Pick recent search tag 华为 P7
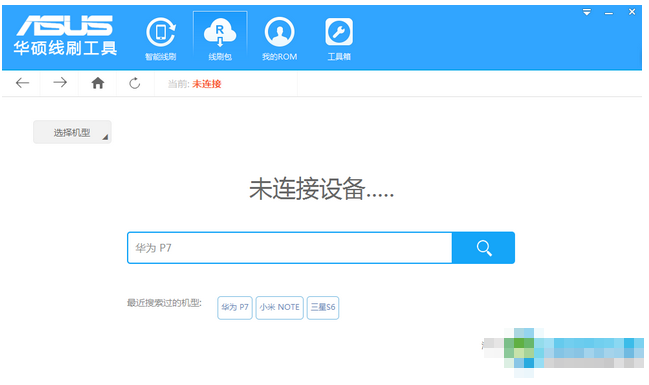This screenshot has width=649, height=385. pos(235,308)
